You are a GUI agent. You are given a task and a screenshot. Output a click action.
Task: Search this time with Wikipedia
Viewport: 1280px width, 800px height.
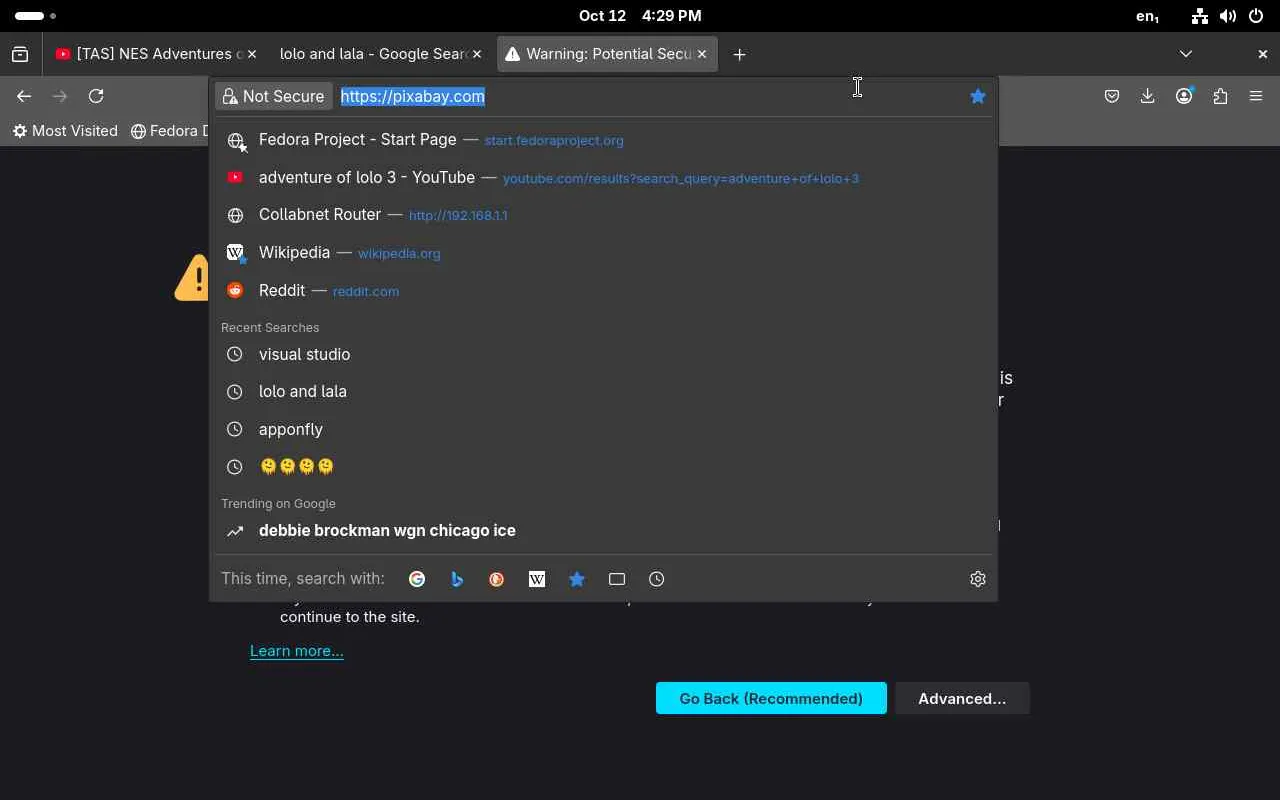coord(537,579)
